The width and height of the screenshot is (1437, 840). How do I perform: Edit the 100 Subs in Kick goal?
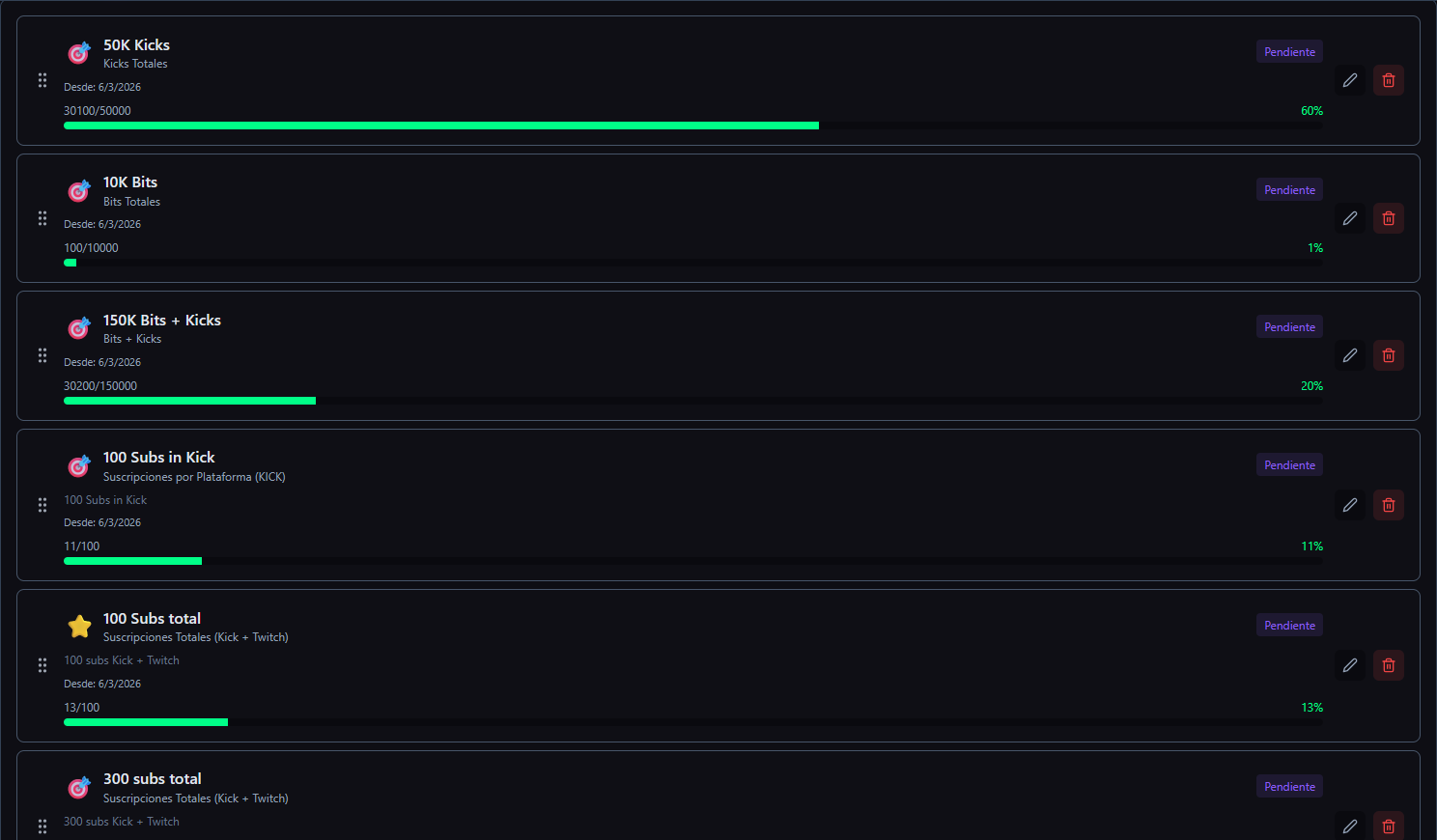click(1349, 505)
